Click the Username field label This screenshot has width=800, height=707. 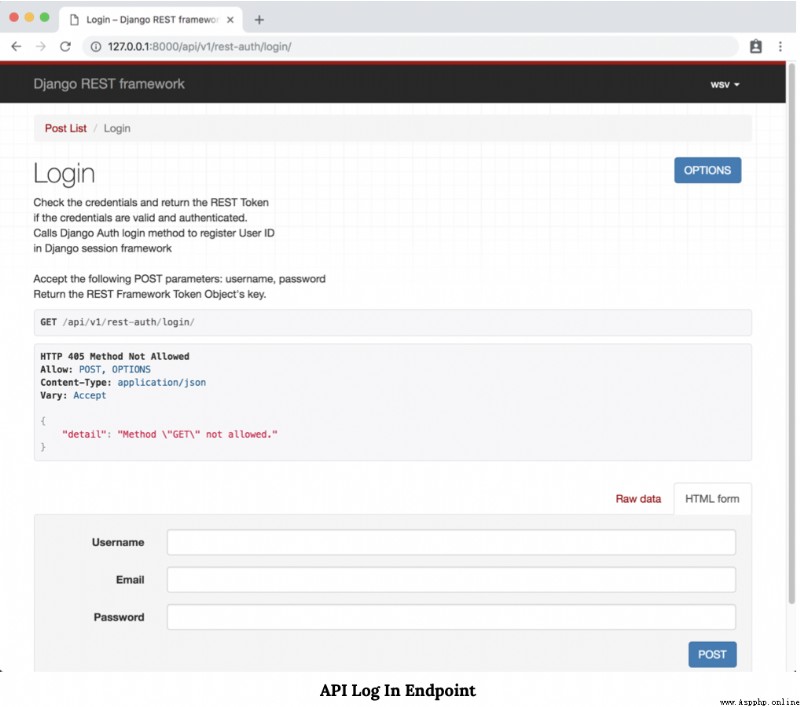pos(118,542)
